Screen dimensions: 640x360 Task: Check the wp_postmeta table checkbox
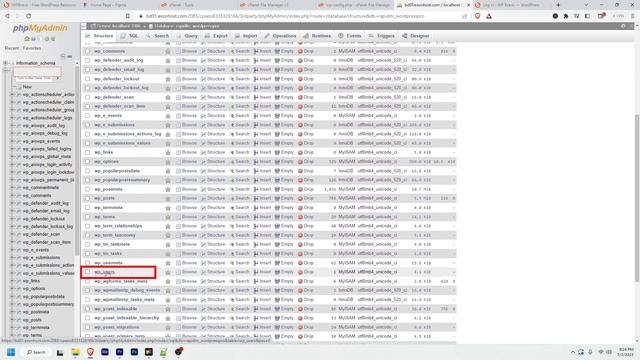tap(87, 189)
